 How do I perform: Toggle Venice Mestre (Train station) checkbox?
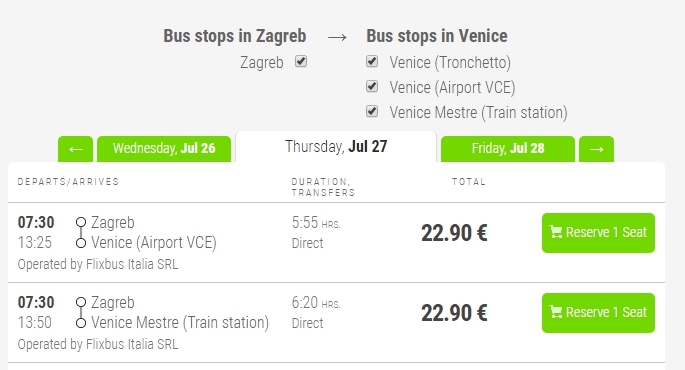[x=372, y=111]
